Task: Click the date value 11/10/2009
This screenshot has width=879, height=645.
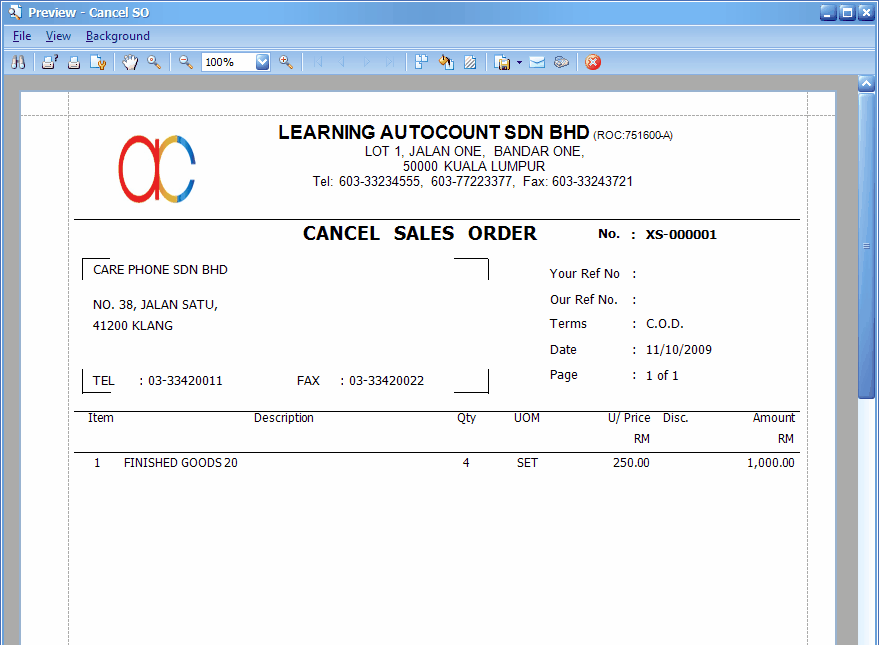Action: coord(679,350)
